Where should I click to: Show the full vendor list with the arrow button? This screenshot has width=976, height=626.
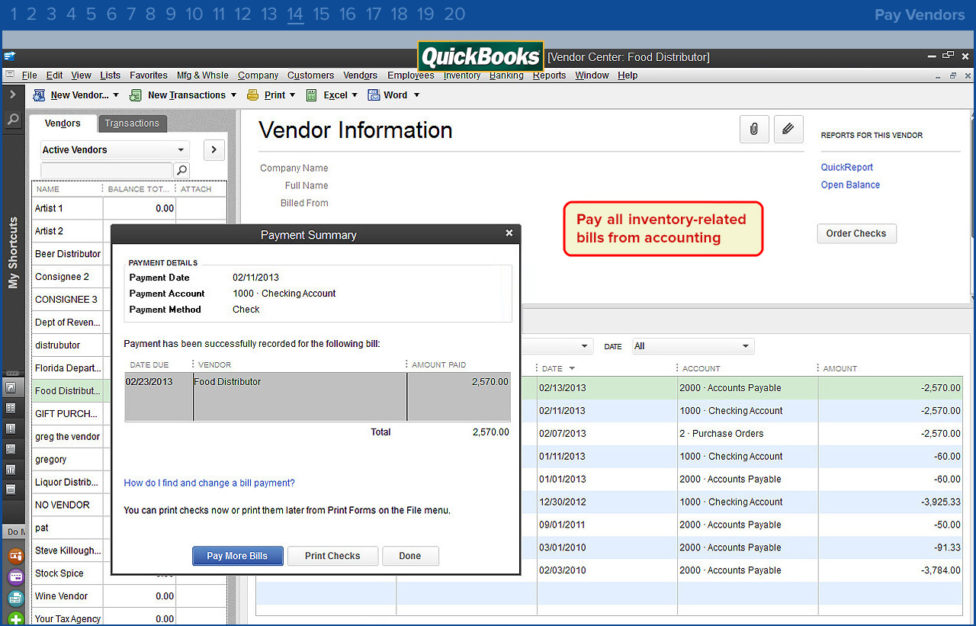(x=214, y=150)
